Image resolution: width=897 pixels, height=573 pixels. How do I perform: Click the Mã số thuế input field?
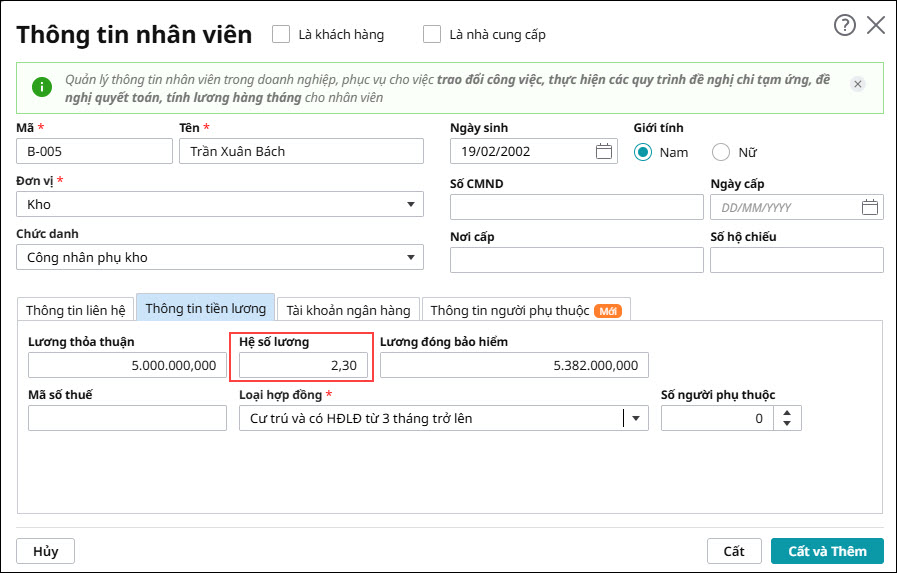[x=128, y=419]
